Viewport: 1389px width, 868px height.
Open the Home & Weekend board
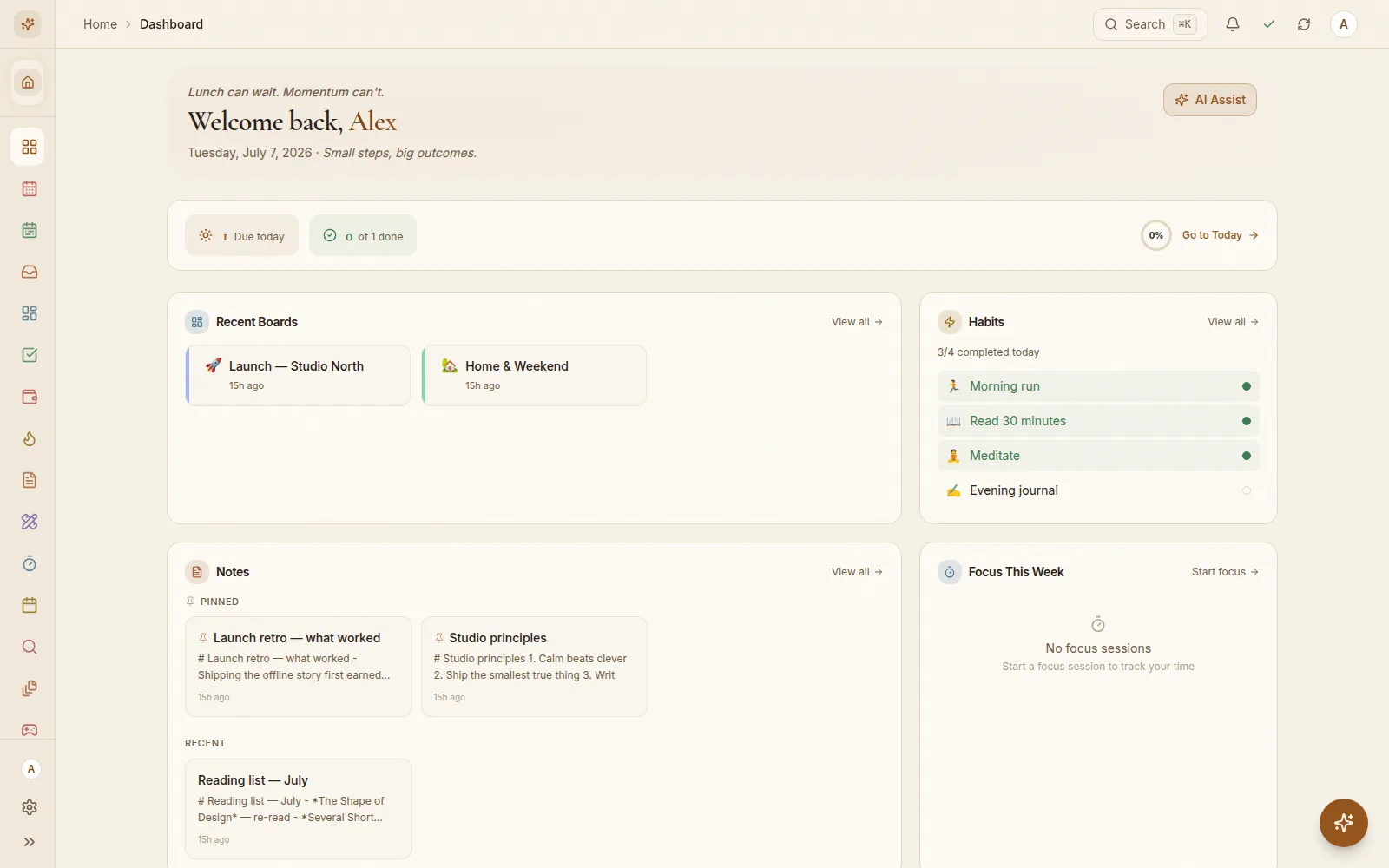point(534,375)
